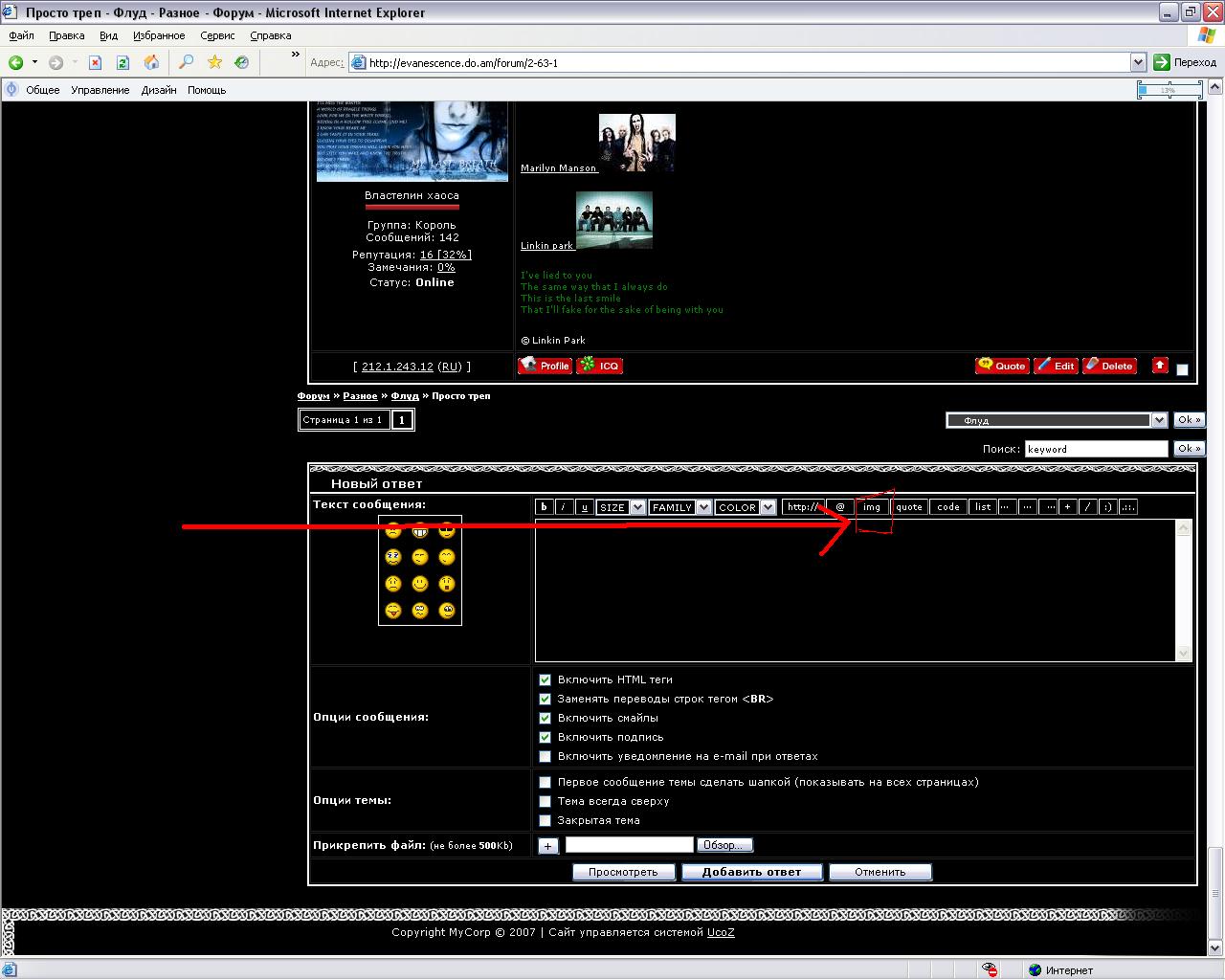
Task: Open the 'Управление' admin bar menu
Action: coord(100,90)
